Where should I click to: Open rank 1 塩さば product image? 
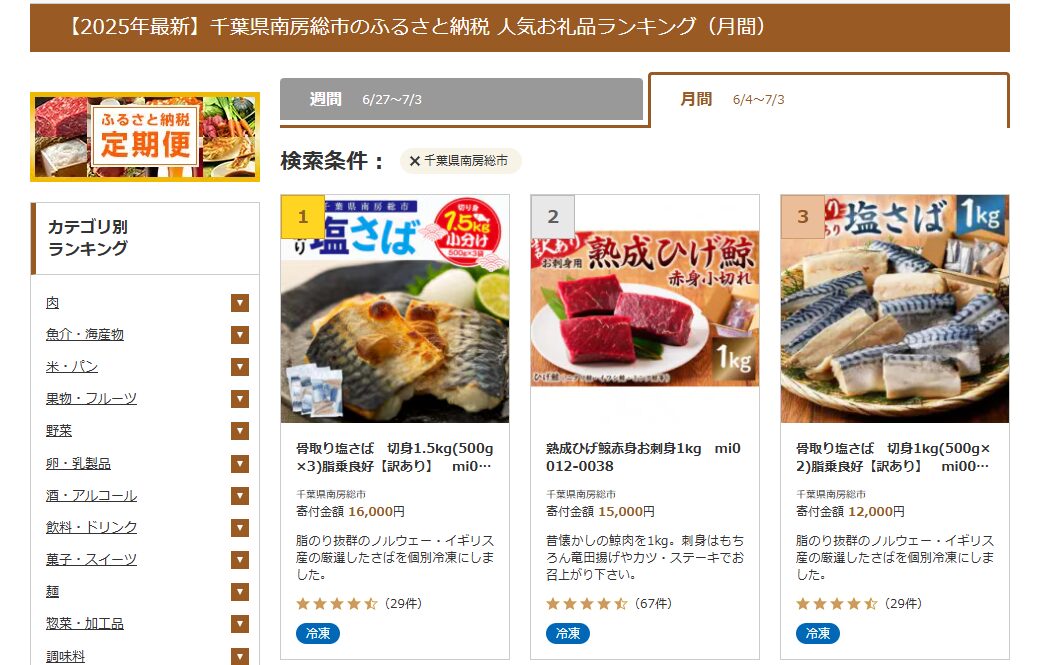click(x=395, y=309)
